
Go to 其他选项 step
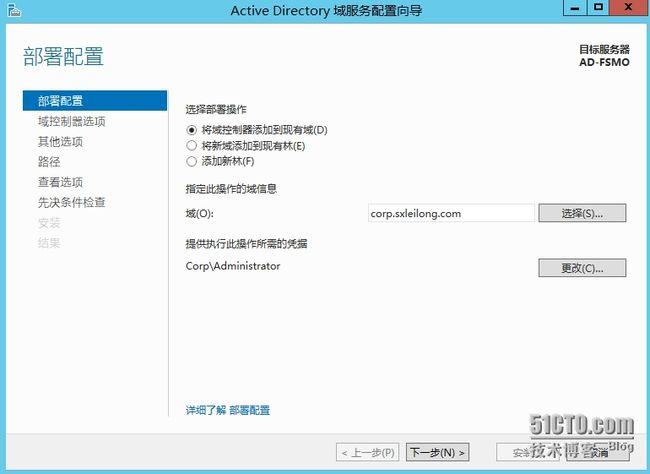61,141
